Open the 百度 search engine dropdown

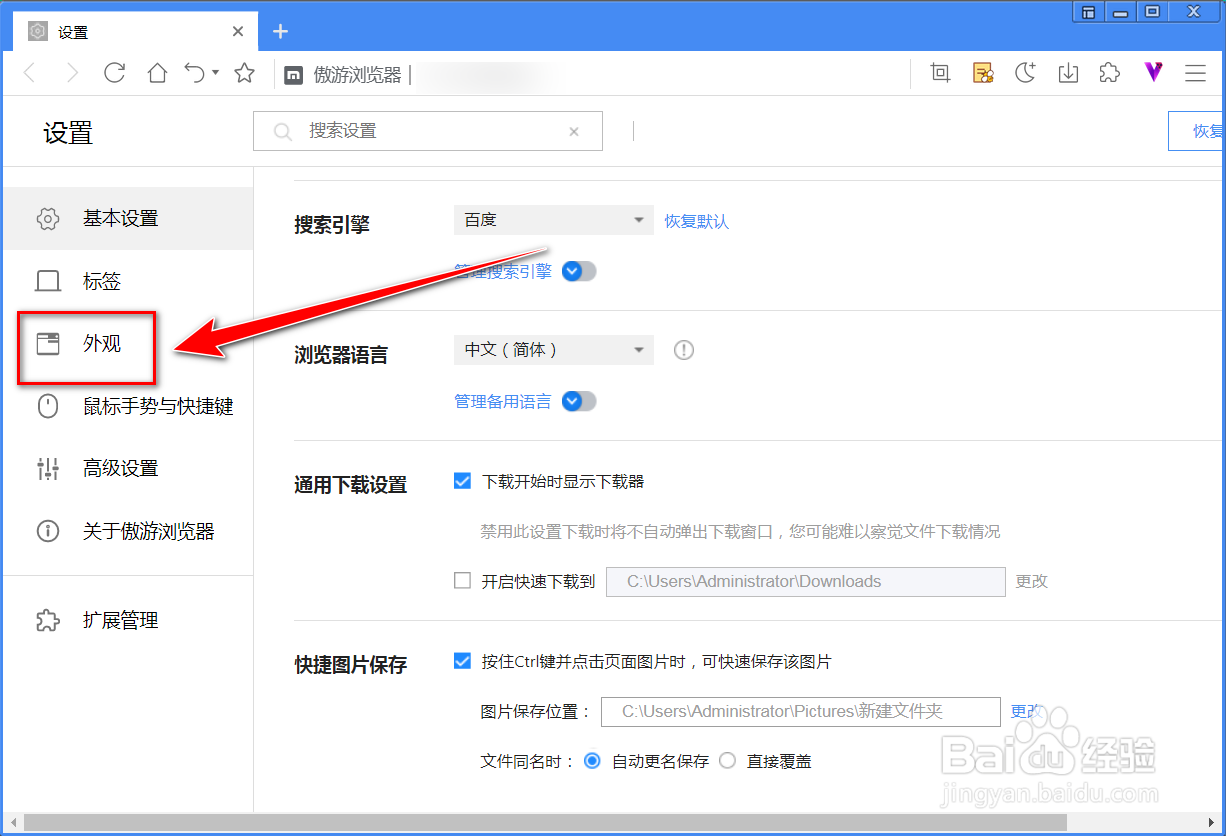coord(554,220)
